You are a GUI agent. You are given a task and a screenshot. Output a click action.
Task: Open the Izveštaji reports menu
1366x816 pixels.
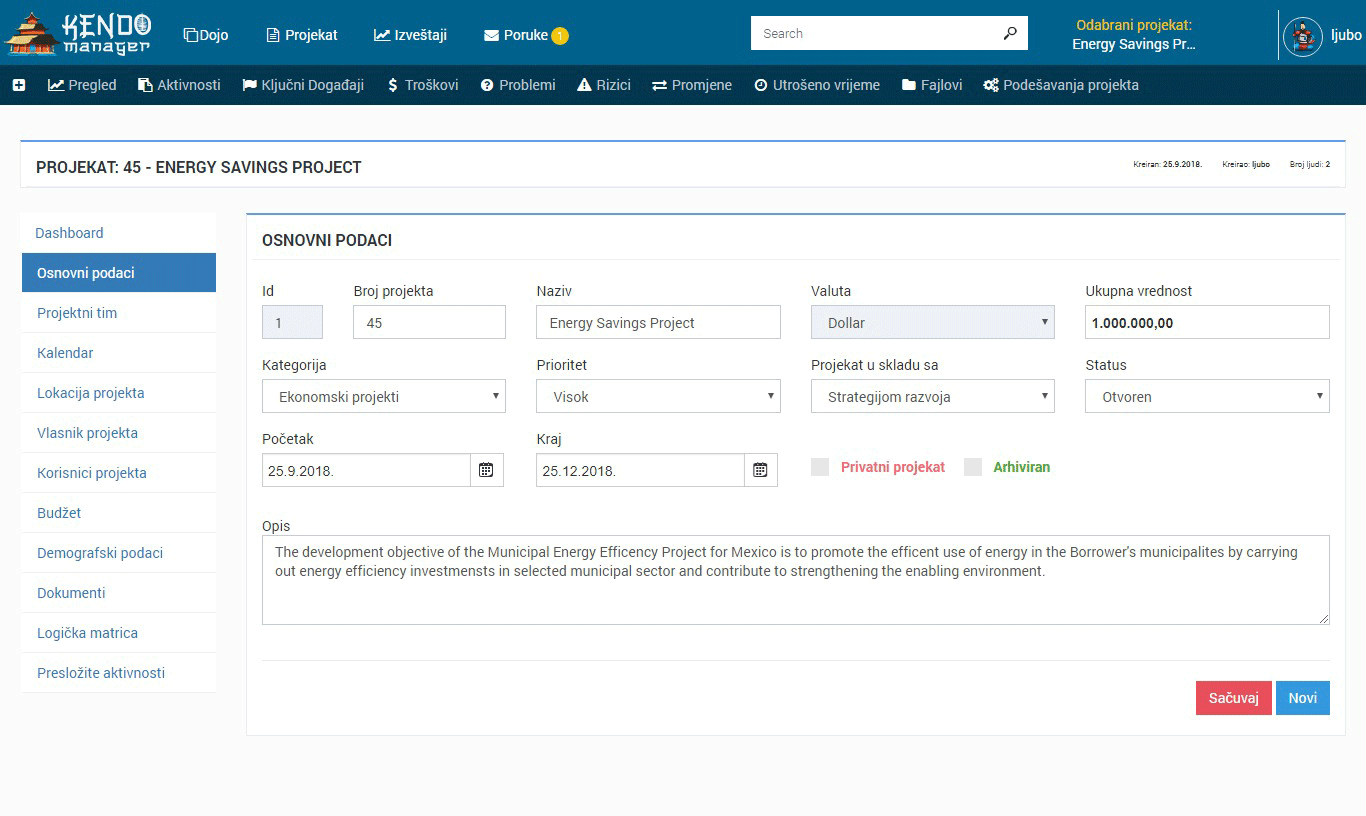point(411,35)
